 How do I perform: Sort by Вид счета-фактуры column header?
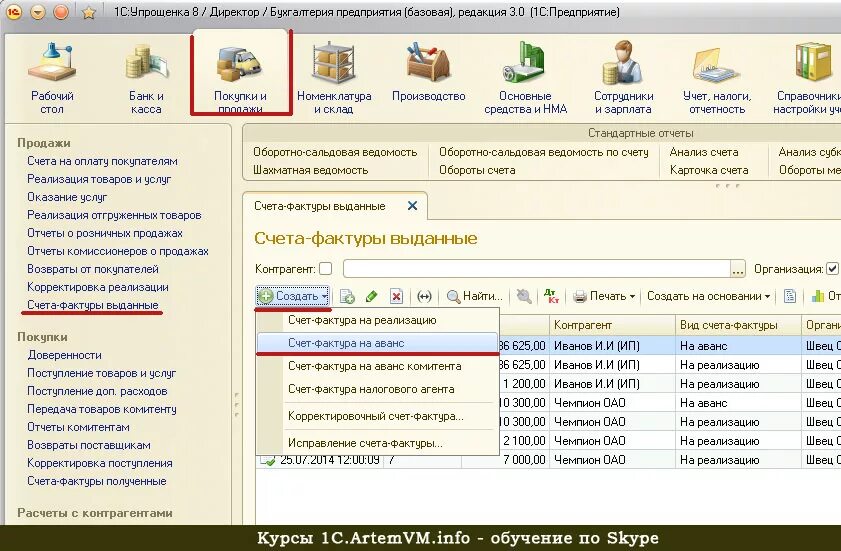[x=738, y=325]
